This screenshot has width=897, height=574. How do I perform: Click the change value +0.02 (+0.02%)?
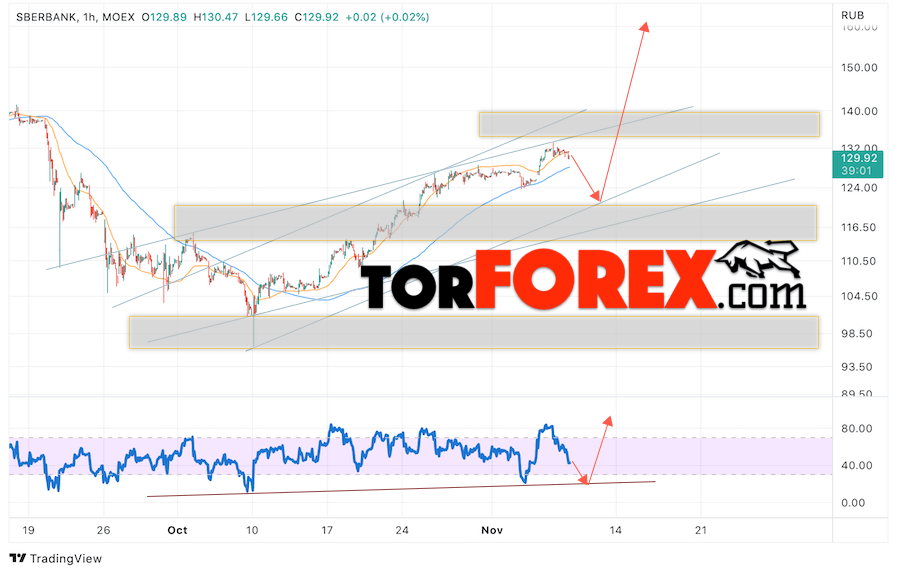(387, 17)
